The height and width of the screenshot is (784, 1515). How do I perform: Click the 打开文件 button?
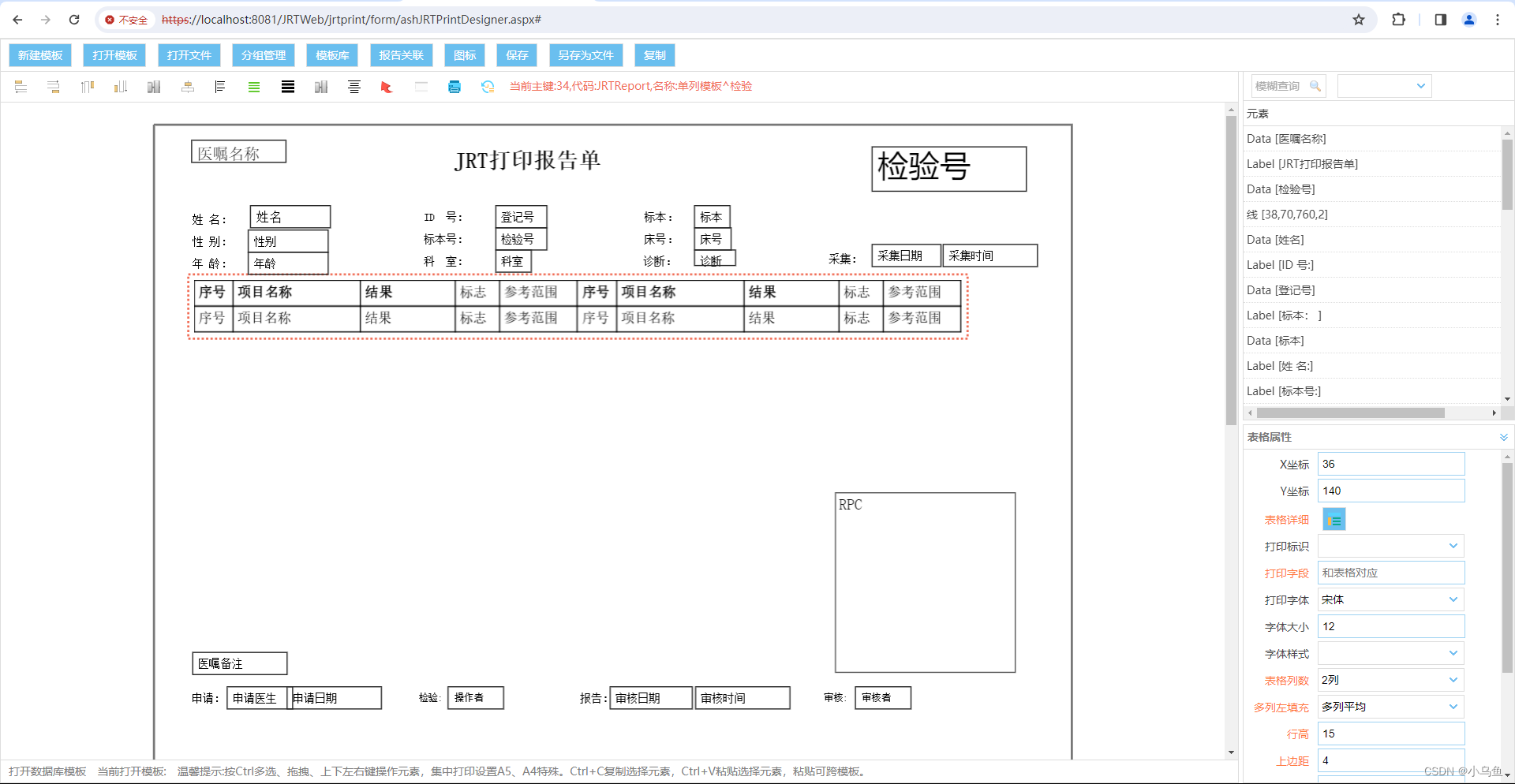click(x=189, y=55)
